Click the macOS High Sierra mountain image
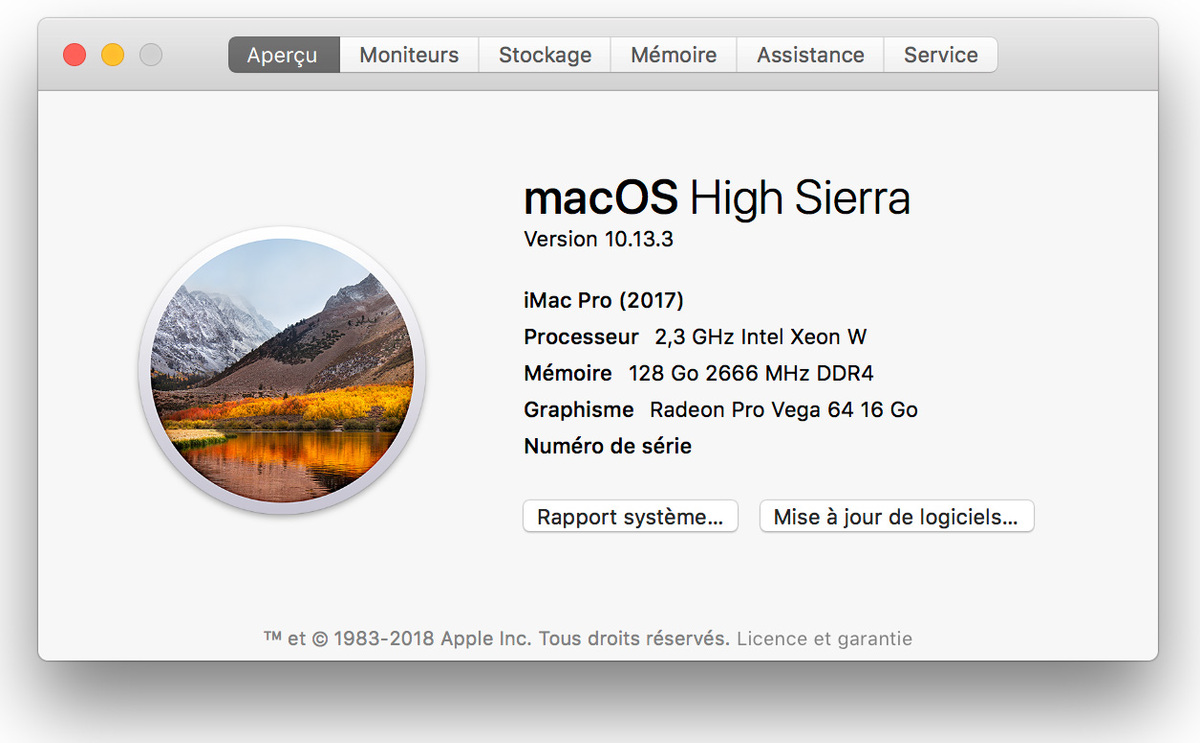This screenshot has width=1200, height=743. click(282, 371)
